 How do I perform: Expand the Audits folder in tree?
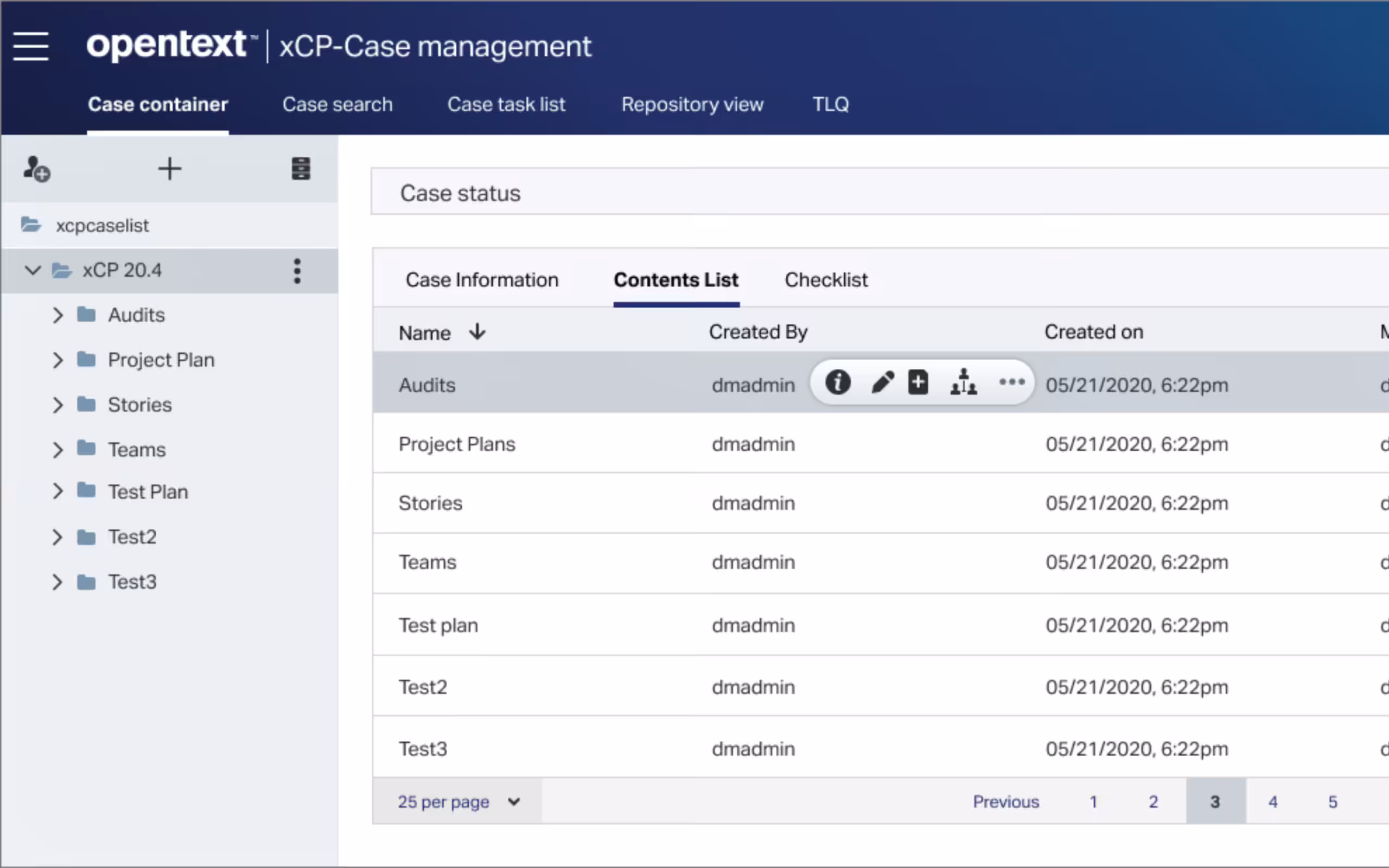[x=58, y=315]
